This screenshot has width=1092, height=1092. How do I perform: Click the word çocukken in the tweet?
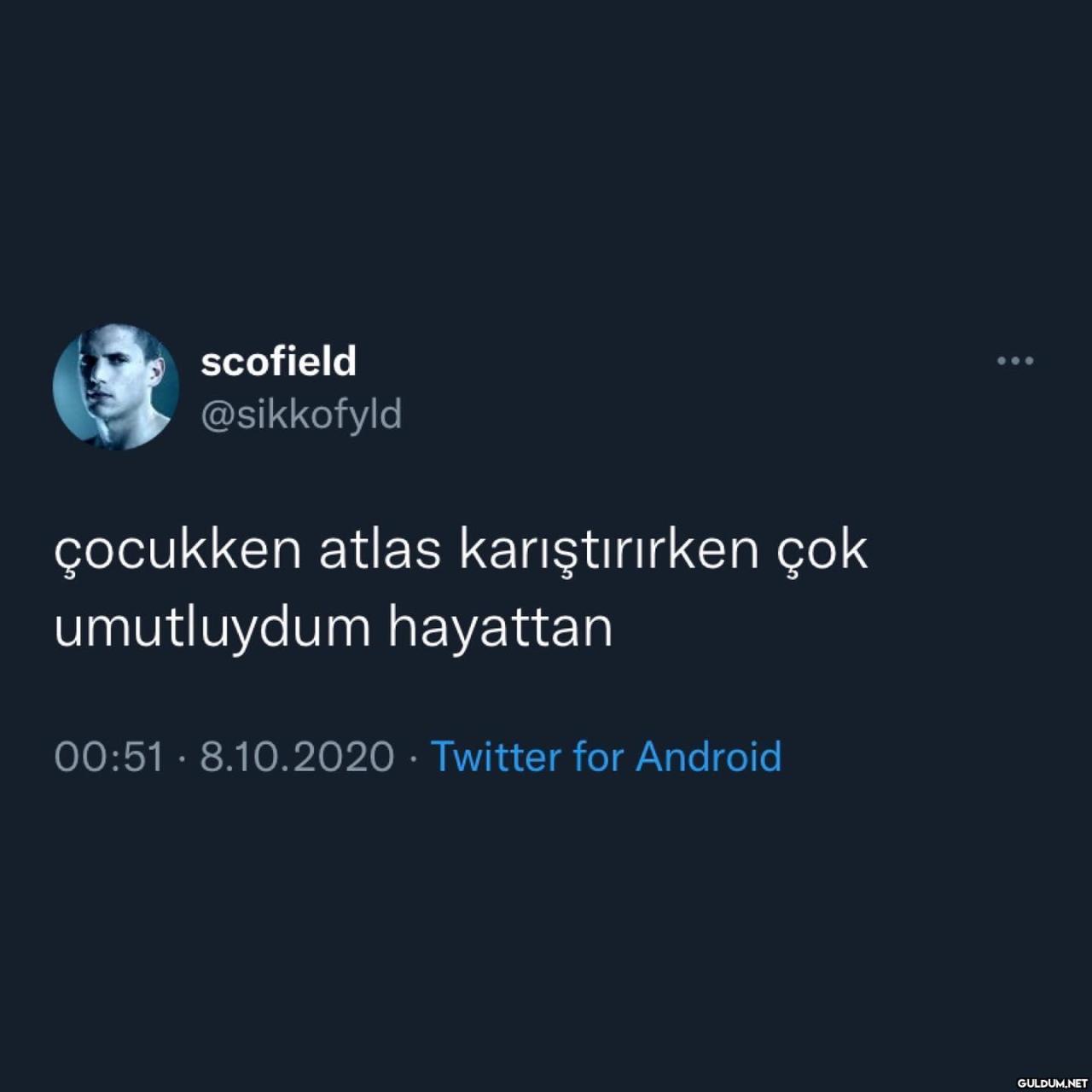[178, 550]
